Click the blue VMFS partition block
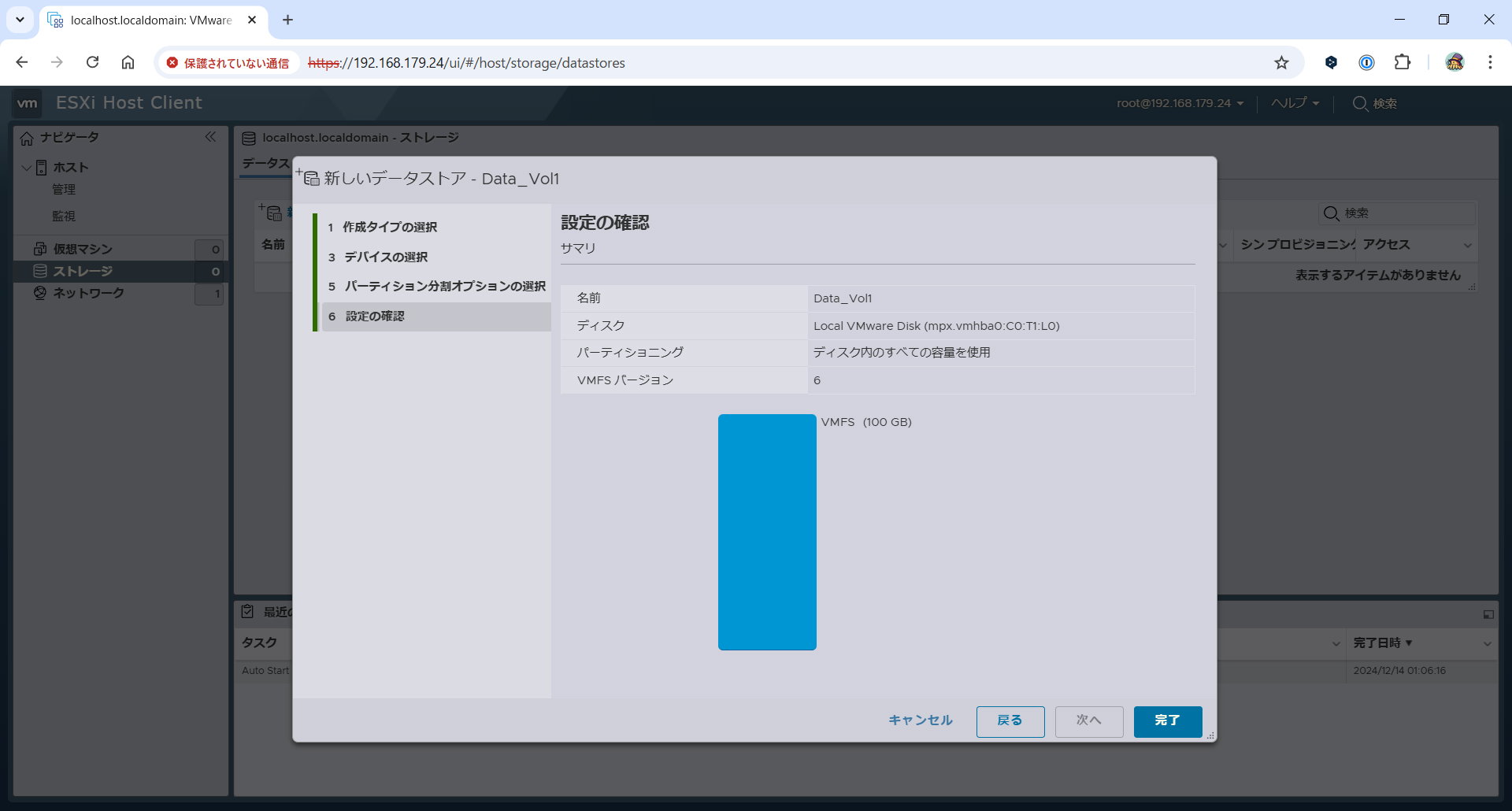The width and height of the screenshot is (1512, 811). click(767, 532)
